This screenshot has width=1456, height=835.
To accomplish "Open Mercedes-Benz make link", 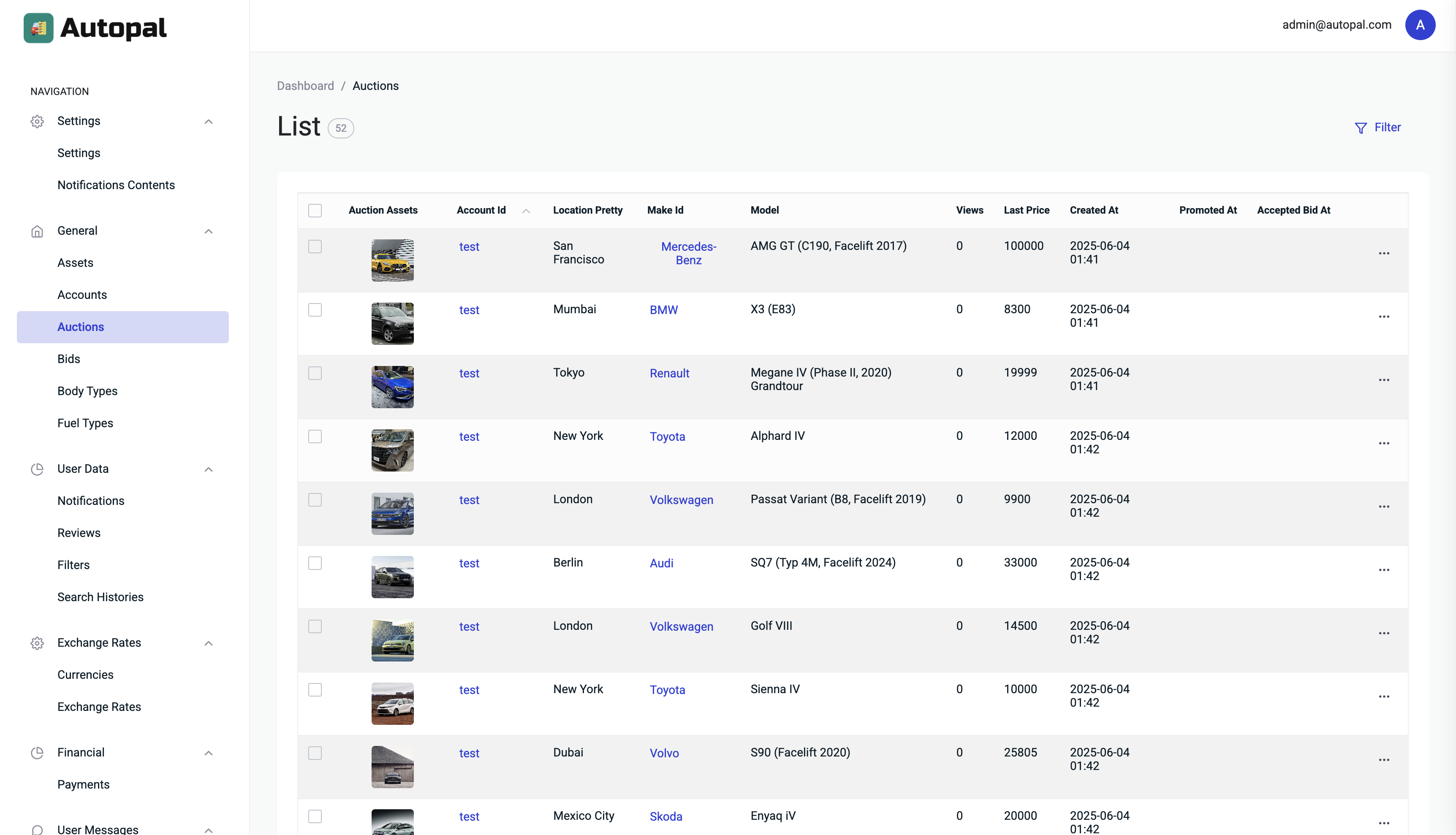I will click(688, 253).
